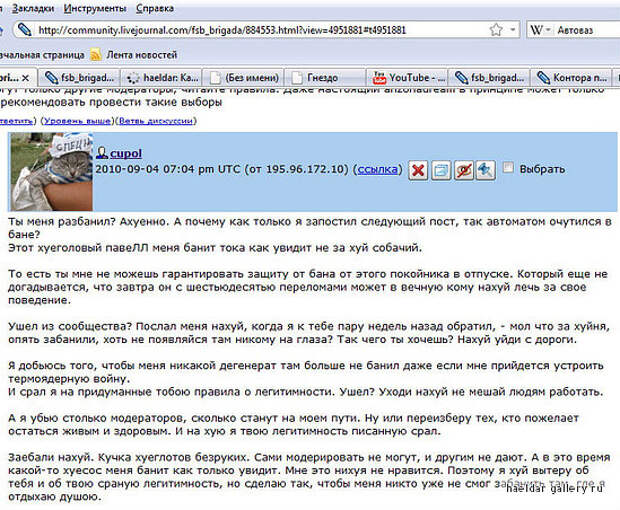Screen dimensions: 620x510
Task: Open cupol's cat userpic thumbnail
Action: 51,172
